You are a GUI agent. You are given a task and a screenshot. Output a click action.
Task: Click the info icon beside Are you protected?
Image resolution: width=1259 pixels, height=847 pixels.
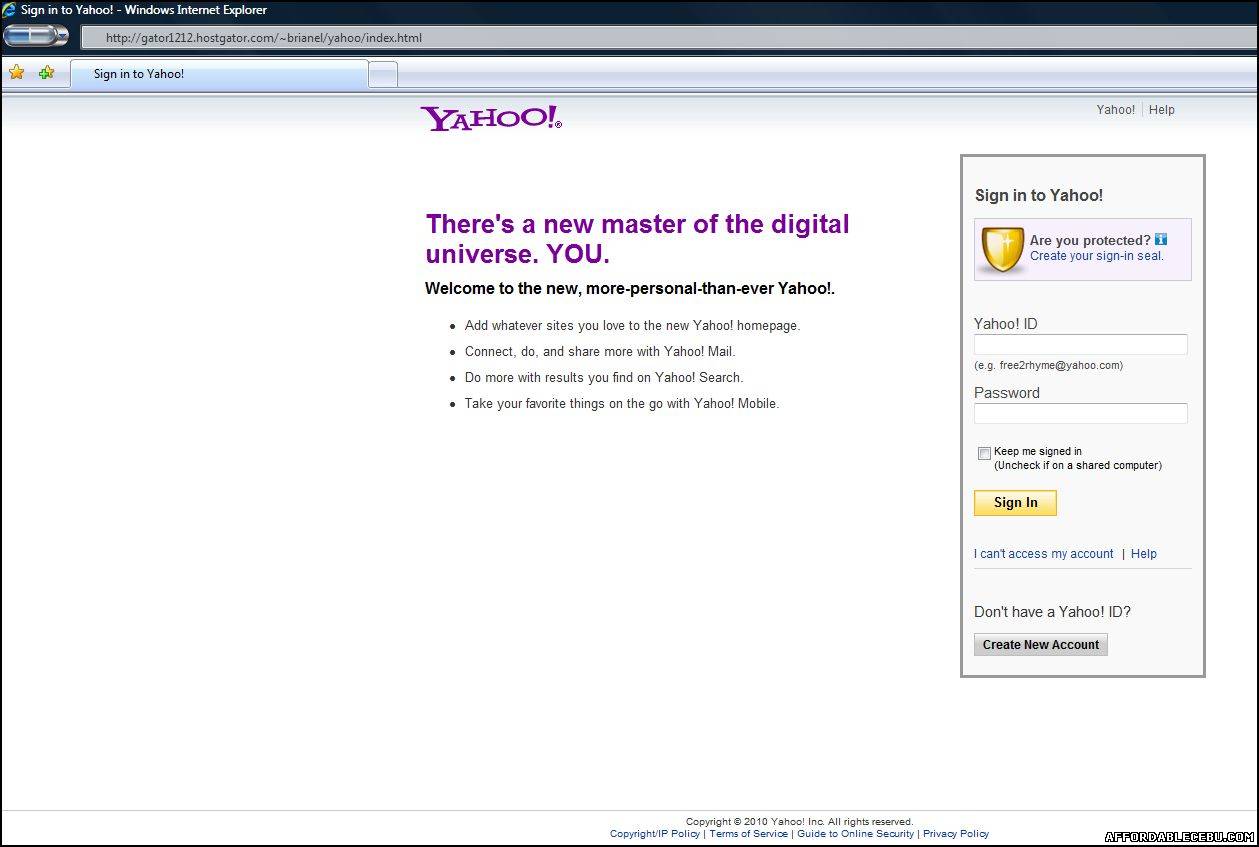tap(1161, 239)
